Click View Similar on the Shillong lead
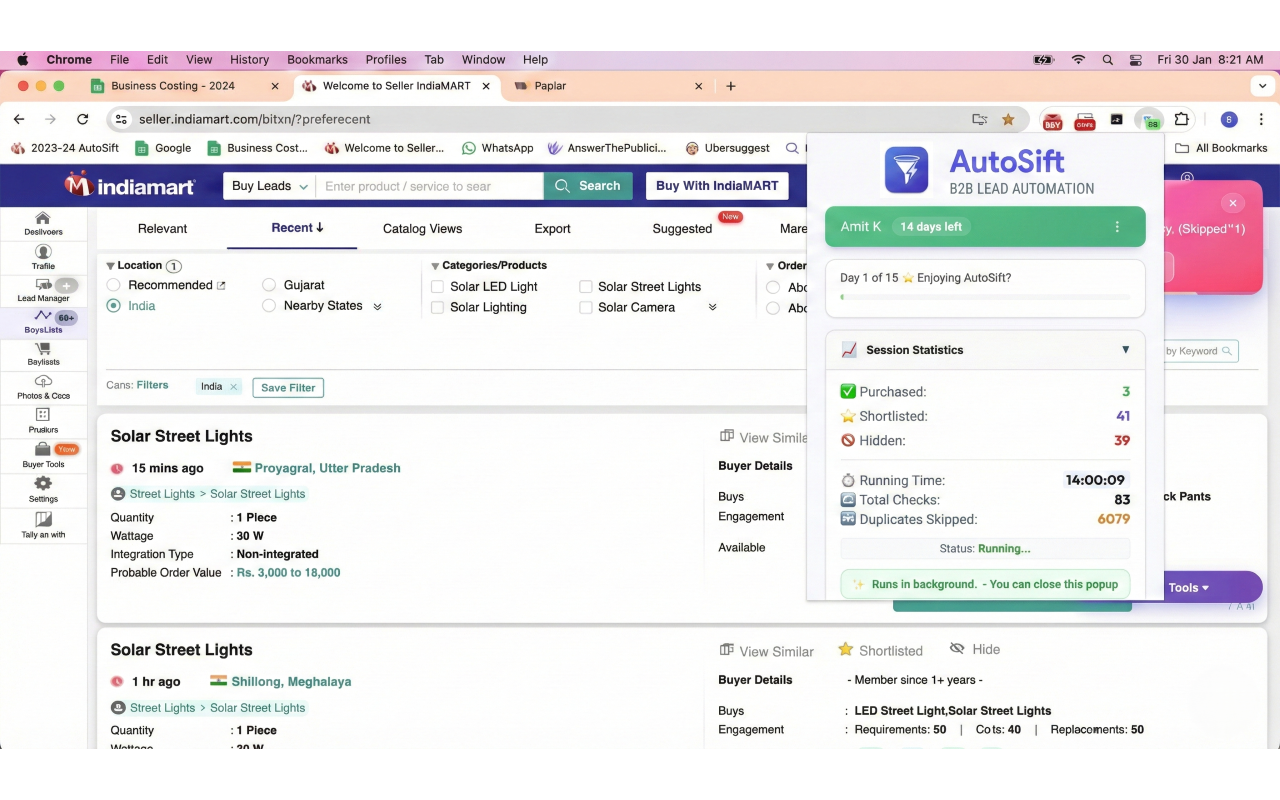The width and height of the screenshot is (1280, 800). tap(767, 651)
